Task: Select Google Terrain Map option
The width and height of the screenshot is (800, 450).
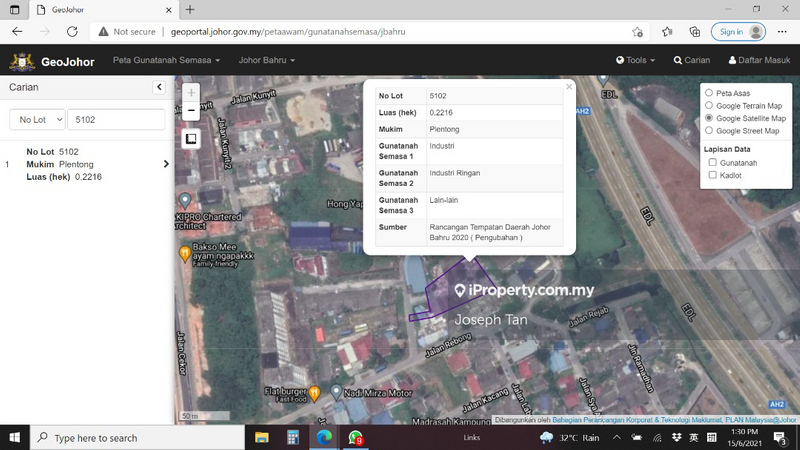Action: (709, 105)
